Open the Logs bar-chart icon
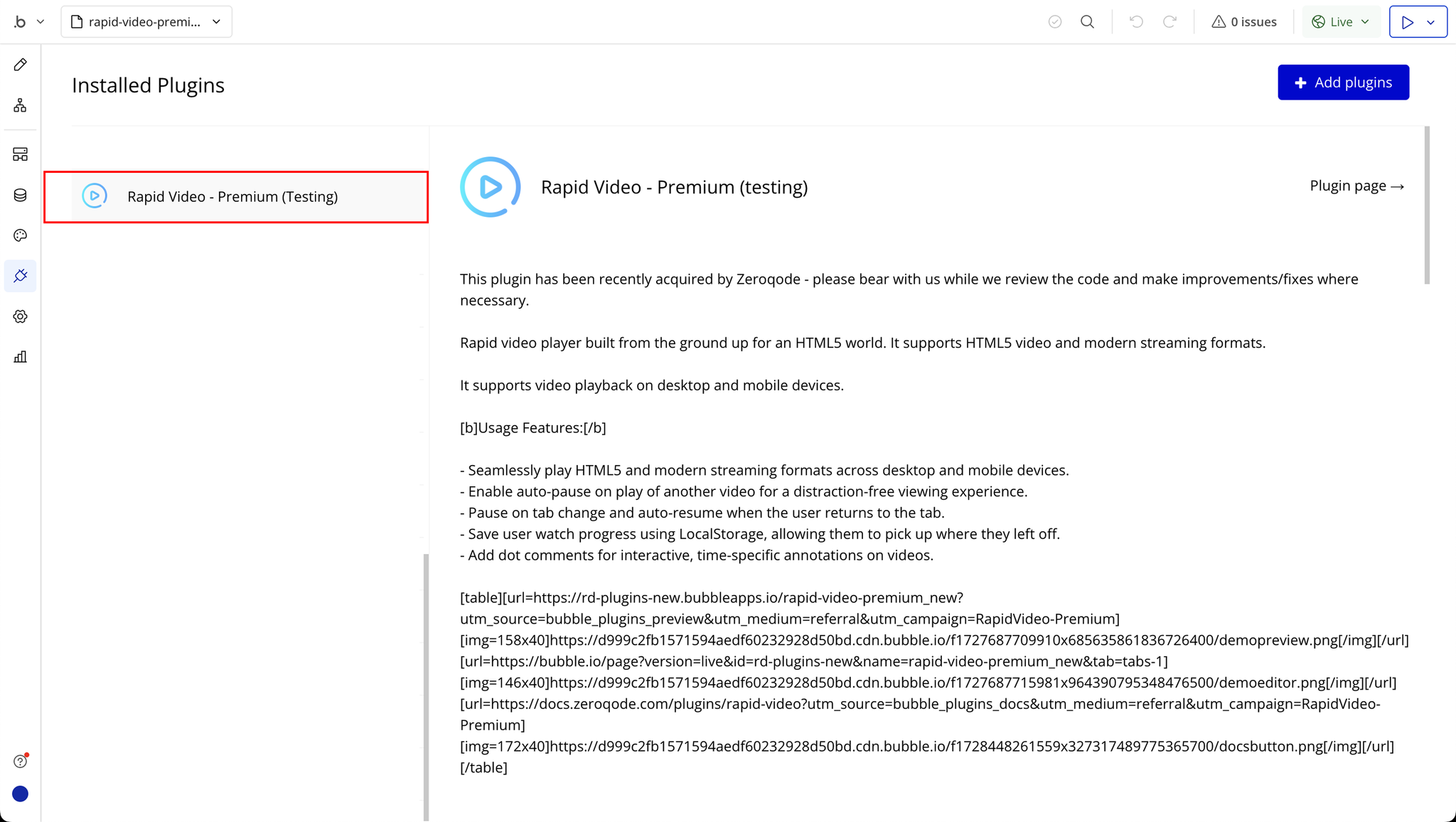The height and width of the screenshot is (822, 1456). [x=21, y=357]
